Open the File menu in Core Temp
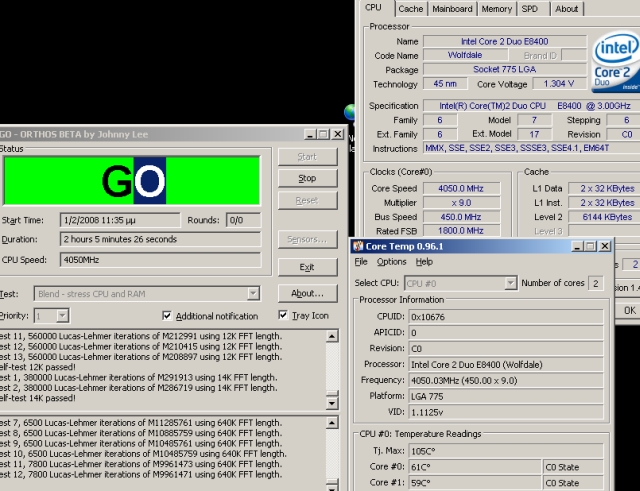The image size is (640, 491). (361, 262)
